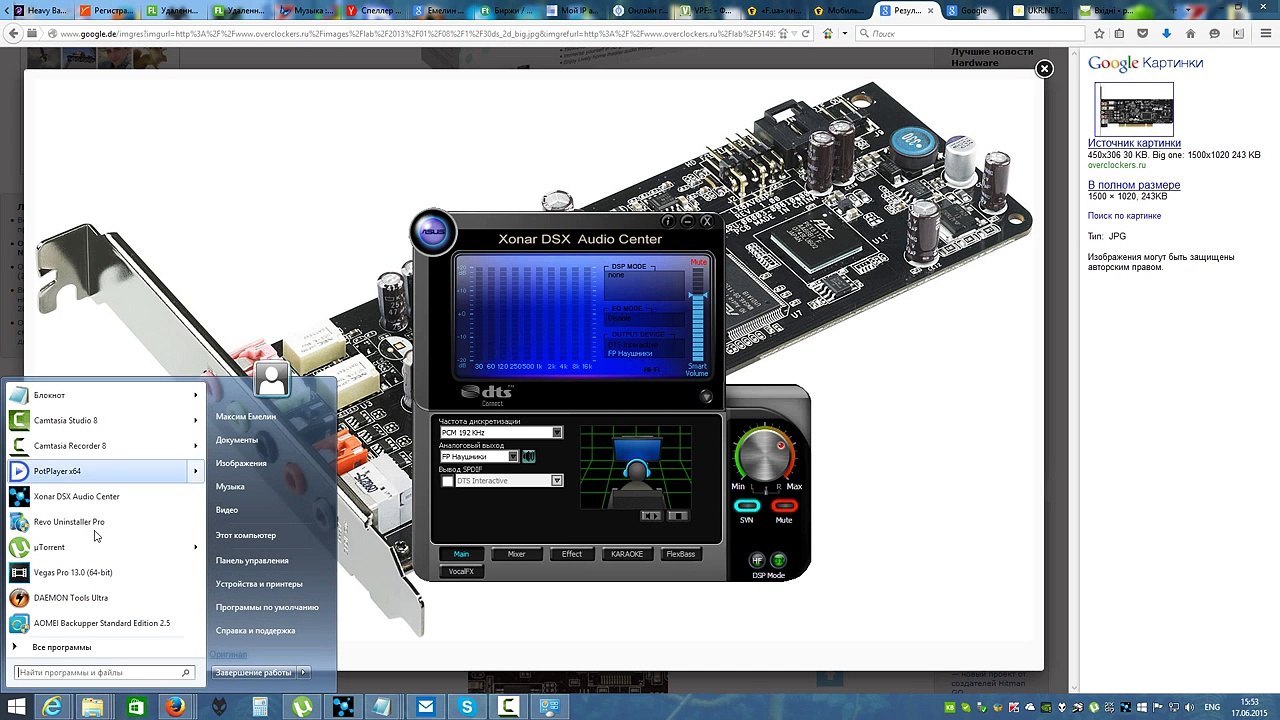1280x720 pixels.
Task: Click the Завершение работы button
Action: [254, 673]
